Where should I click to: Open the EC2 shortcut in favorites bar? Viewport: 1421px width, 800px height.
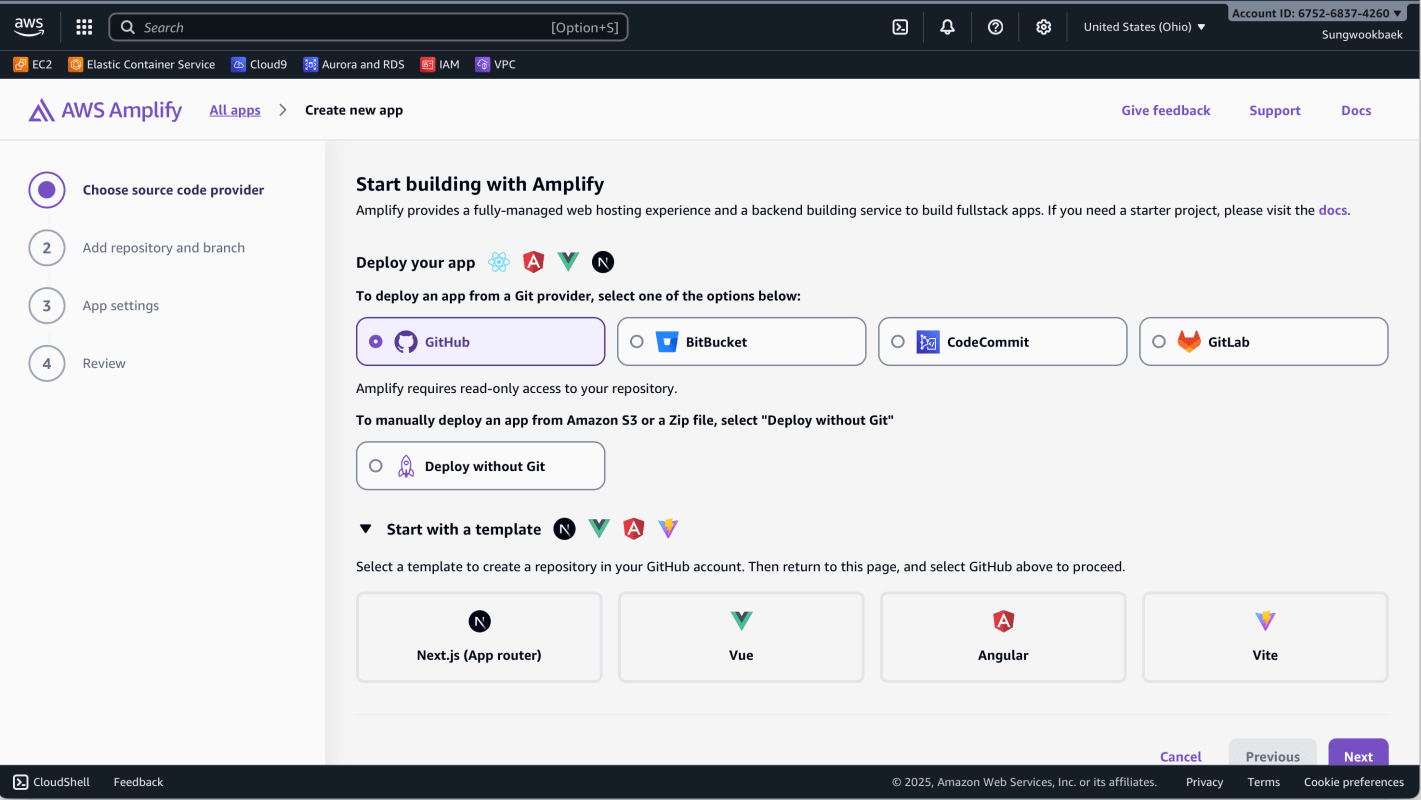point(33,64)
